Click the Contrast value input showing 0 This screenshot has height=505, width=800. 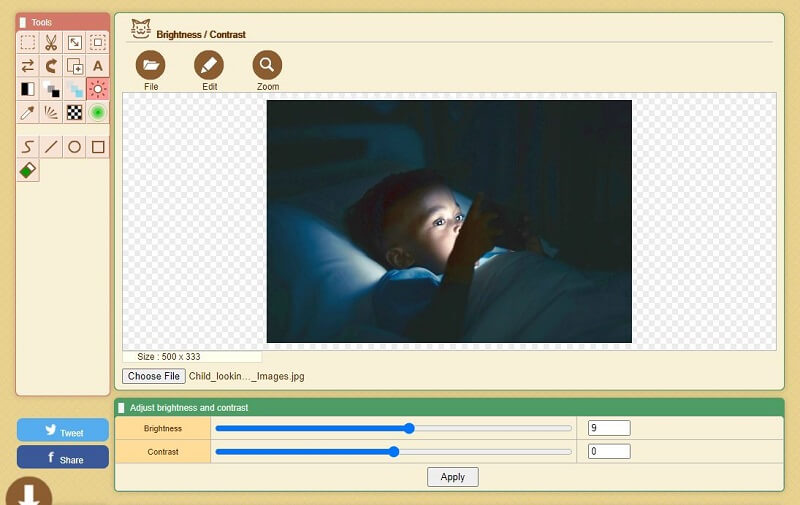(609, 451)
